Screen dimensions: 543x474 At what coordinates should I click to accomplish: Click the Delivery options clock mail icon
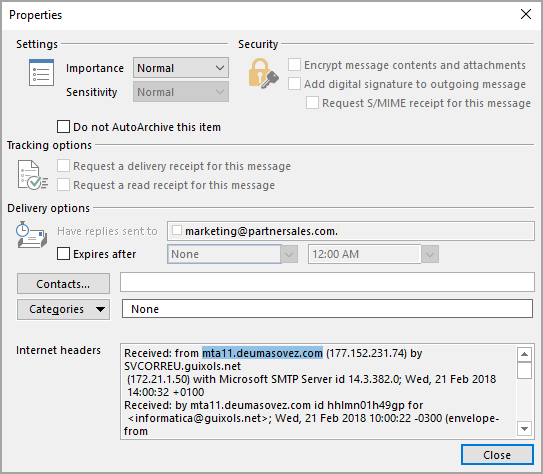click(31, 235)
